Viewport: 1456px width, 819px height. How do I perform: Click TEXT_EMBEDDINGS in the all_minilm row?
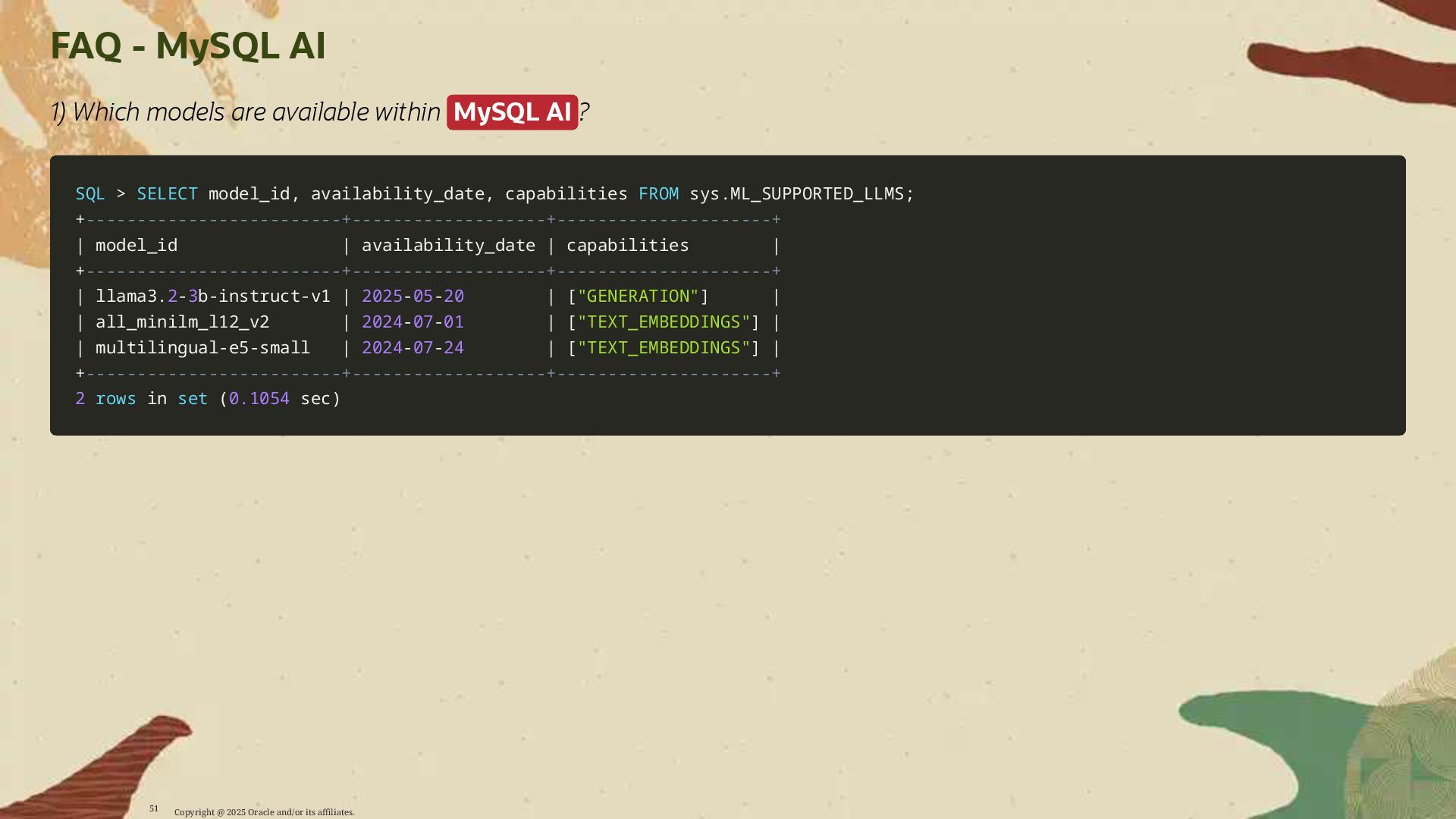[664, 322]
